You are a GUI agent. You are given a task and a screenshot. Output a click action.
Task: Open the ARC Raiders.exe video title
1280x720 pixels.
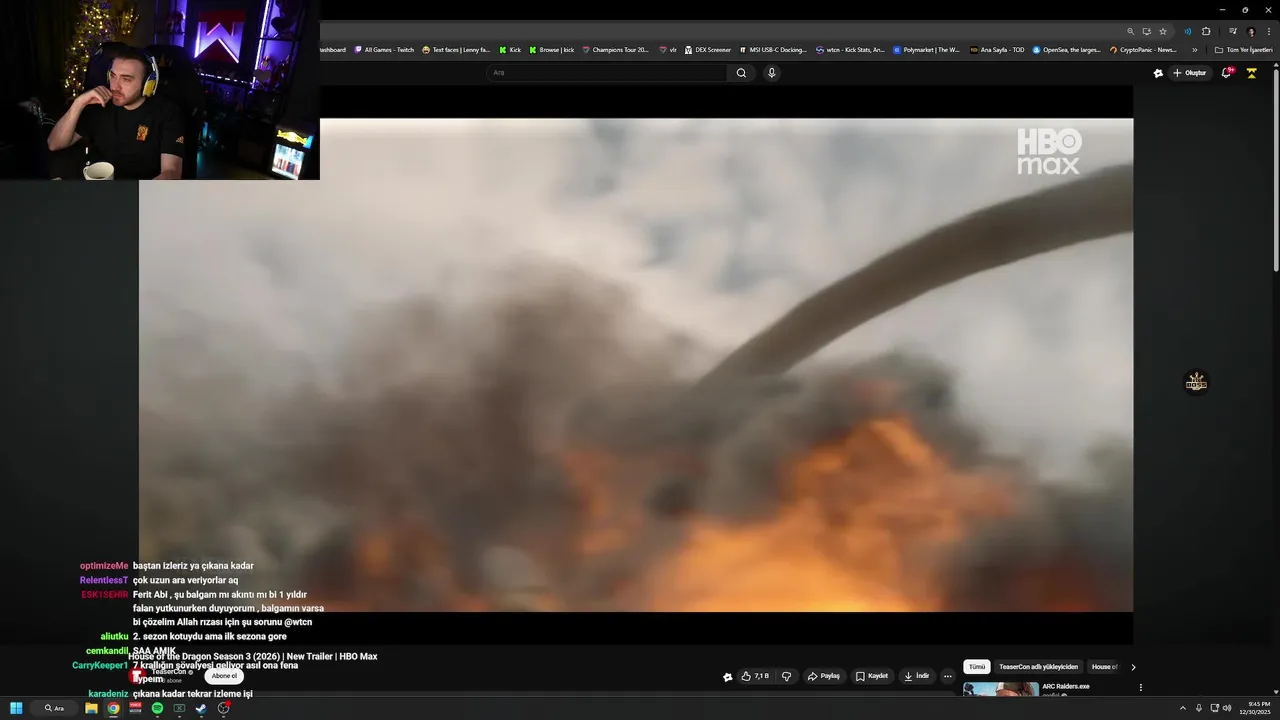click(x=1065, y=686)
